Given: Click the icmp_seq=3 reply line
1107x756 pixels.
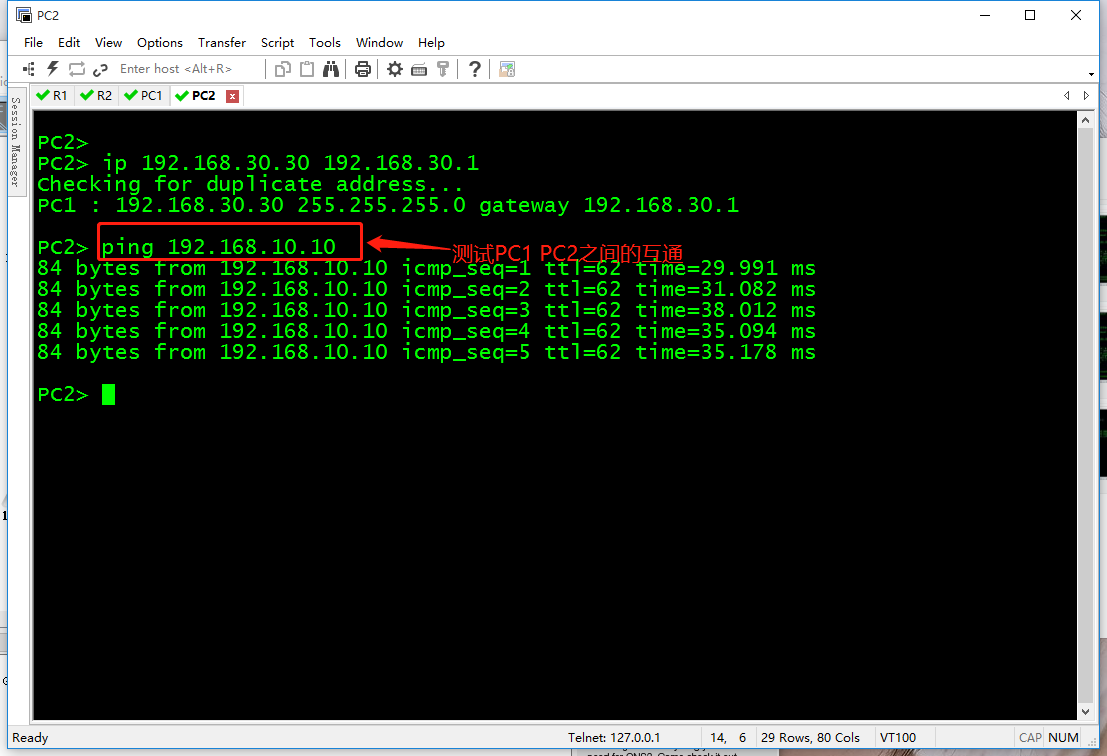Looking at the screenshot, I should 426,310.
